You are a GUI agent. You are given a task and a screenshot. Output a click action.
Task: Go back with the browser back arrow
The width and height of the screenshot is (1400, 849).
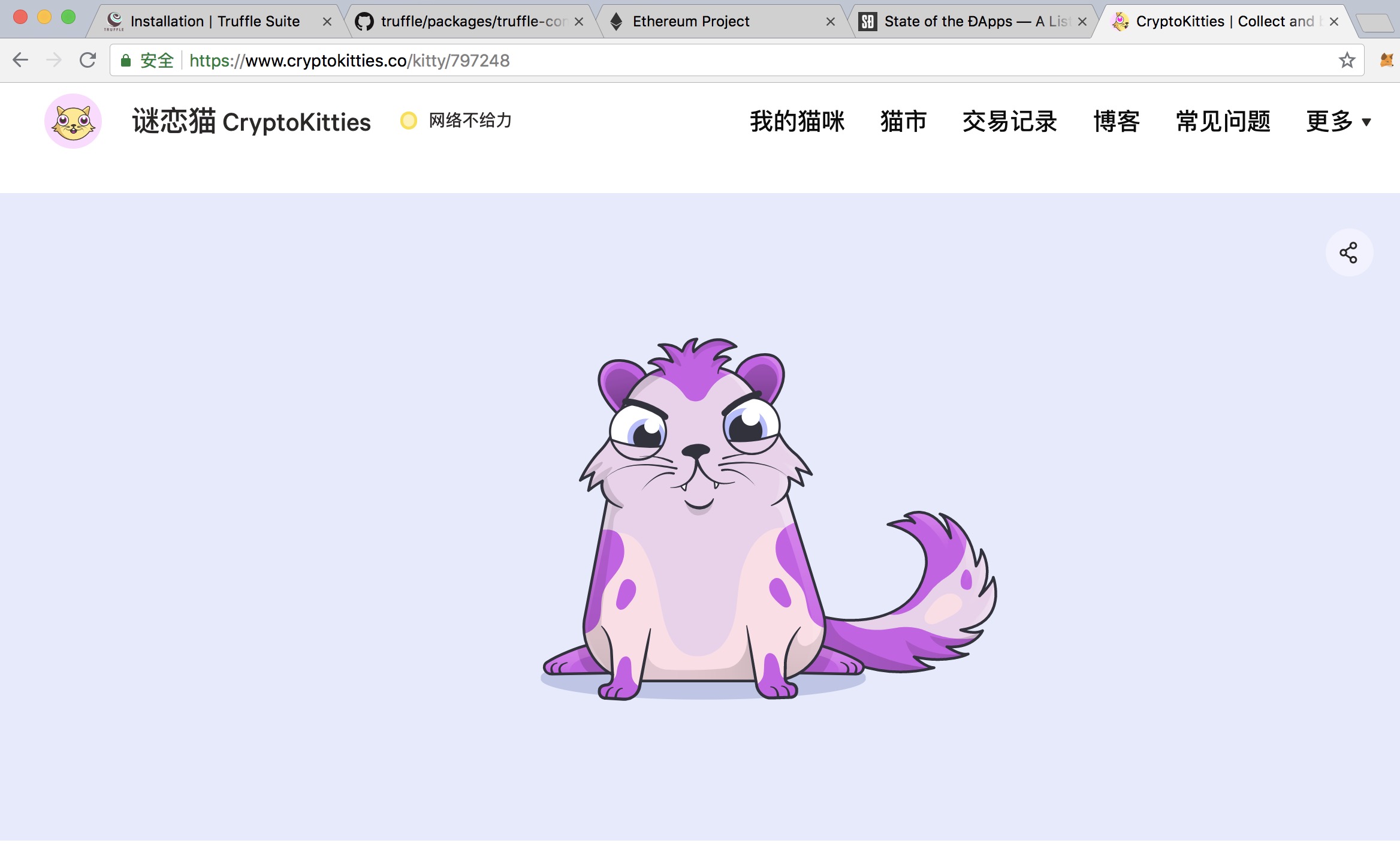coord(20,60)
